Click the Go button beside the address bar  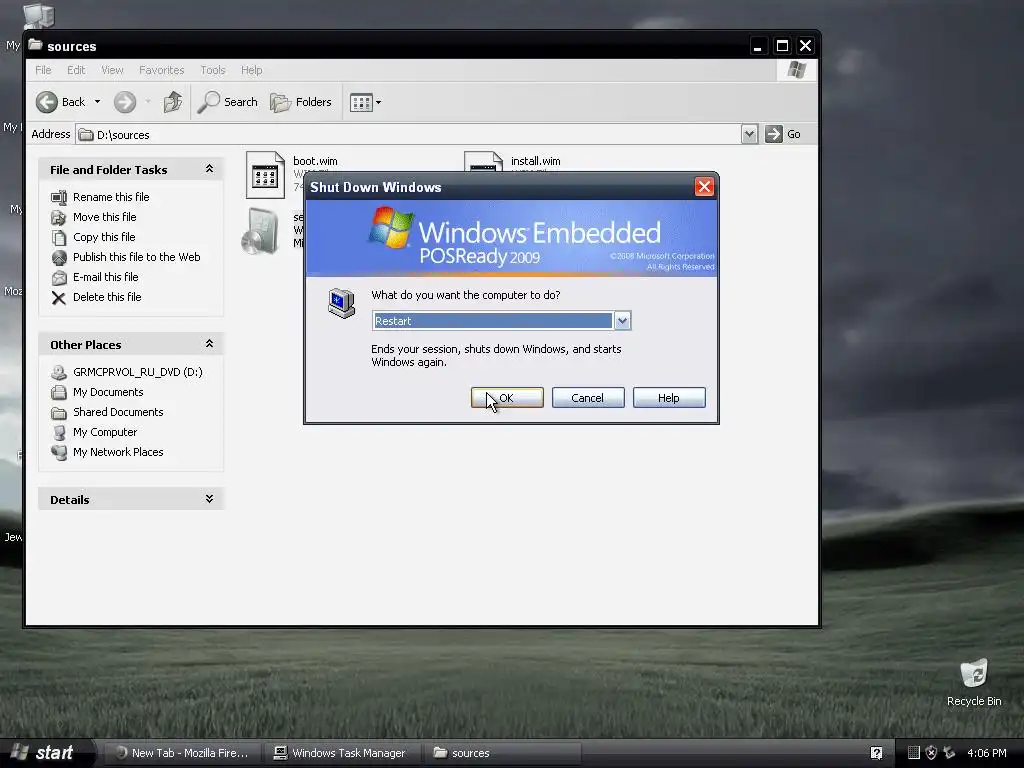783,134
